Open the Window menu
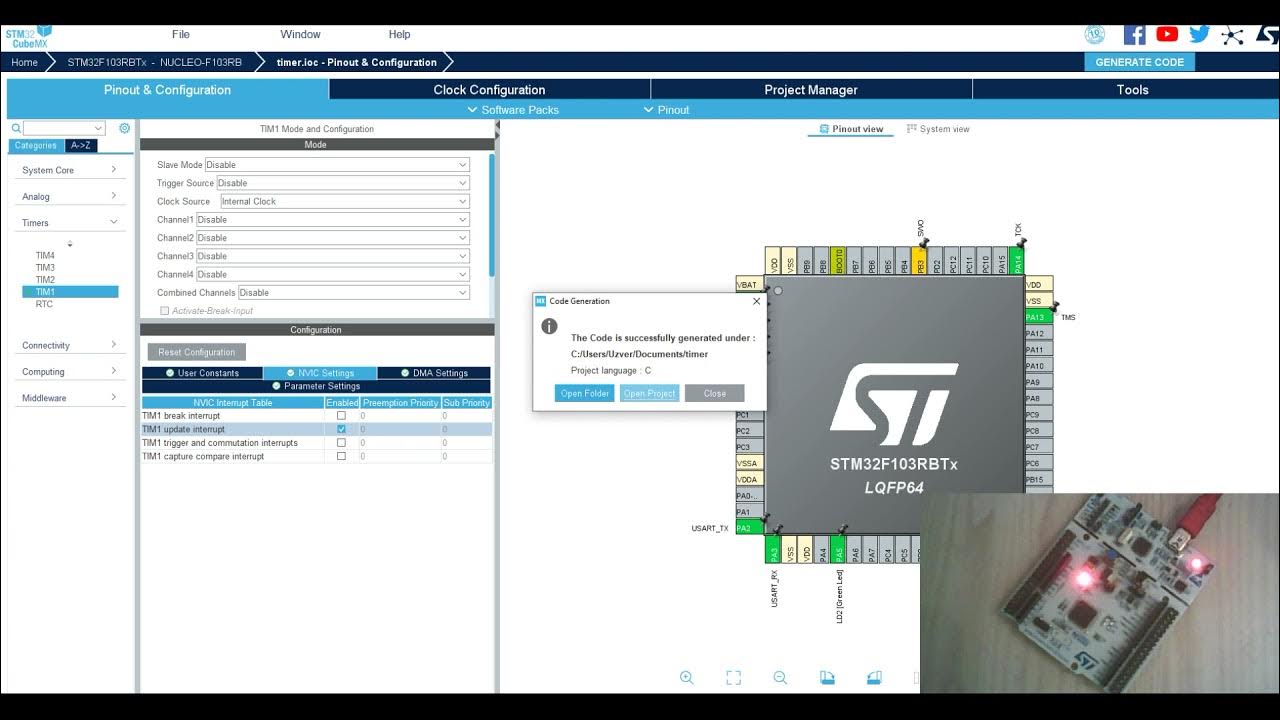This screenshot has width=1280, height=720. [x=301, y=34]
